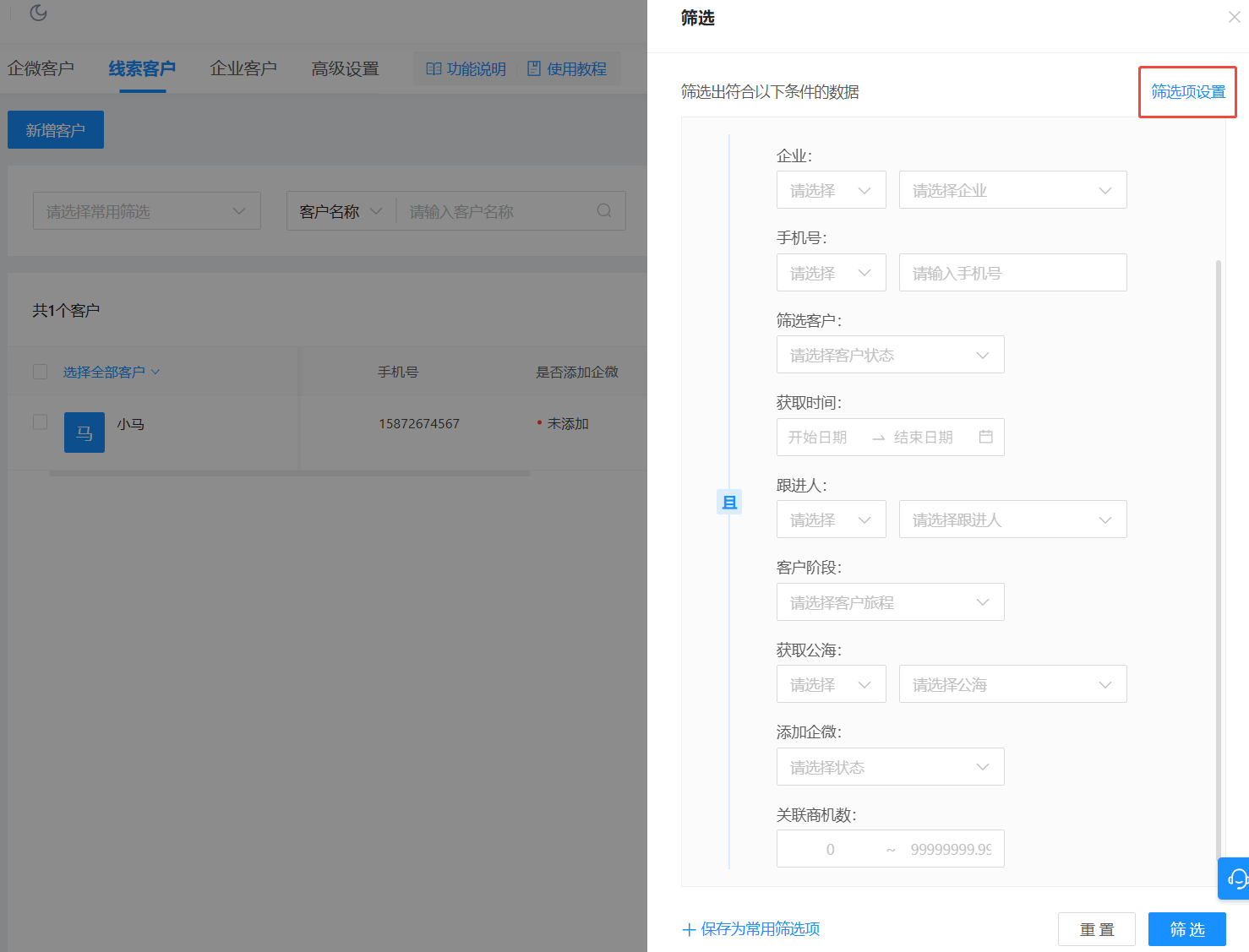This screenshot has height=952, width=1249.
Task: Check the 选择全部客户 checkbox
Action: 40,372
